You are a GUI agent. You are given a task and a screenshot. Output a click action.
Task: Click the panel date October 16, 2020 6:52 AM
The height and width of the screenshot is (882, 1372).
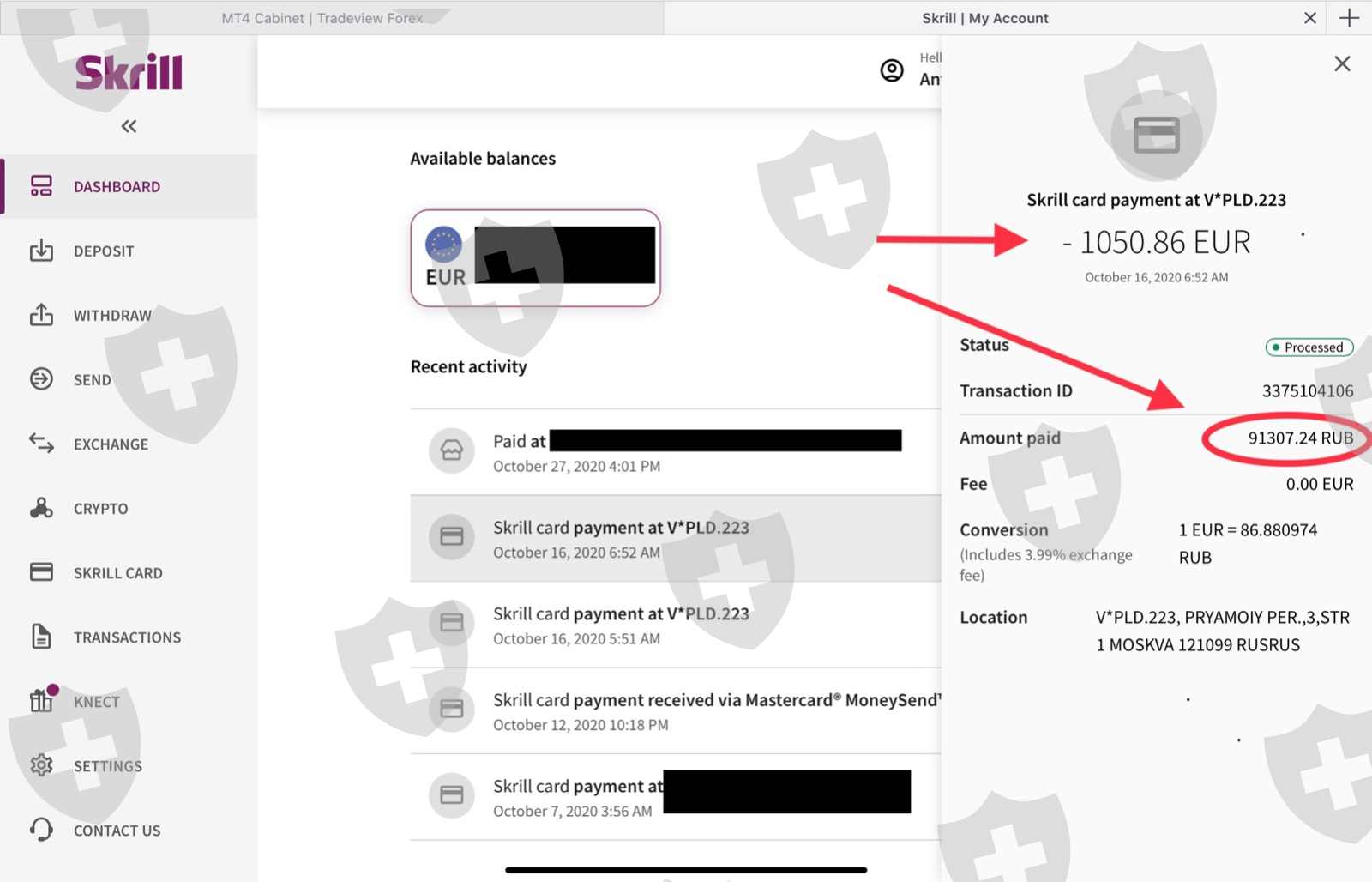pyautogui.click(x=1156, y=278)
